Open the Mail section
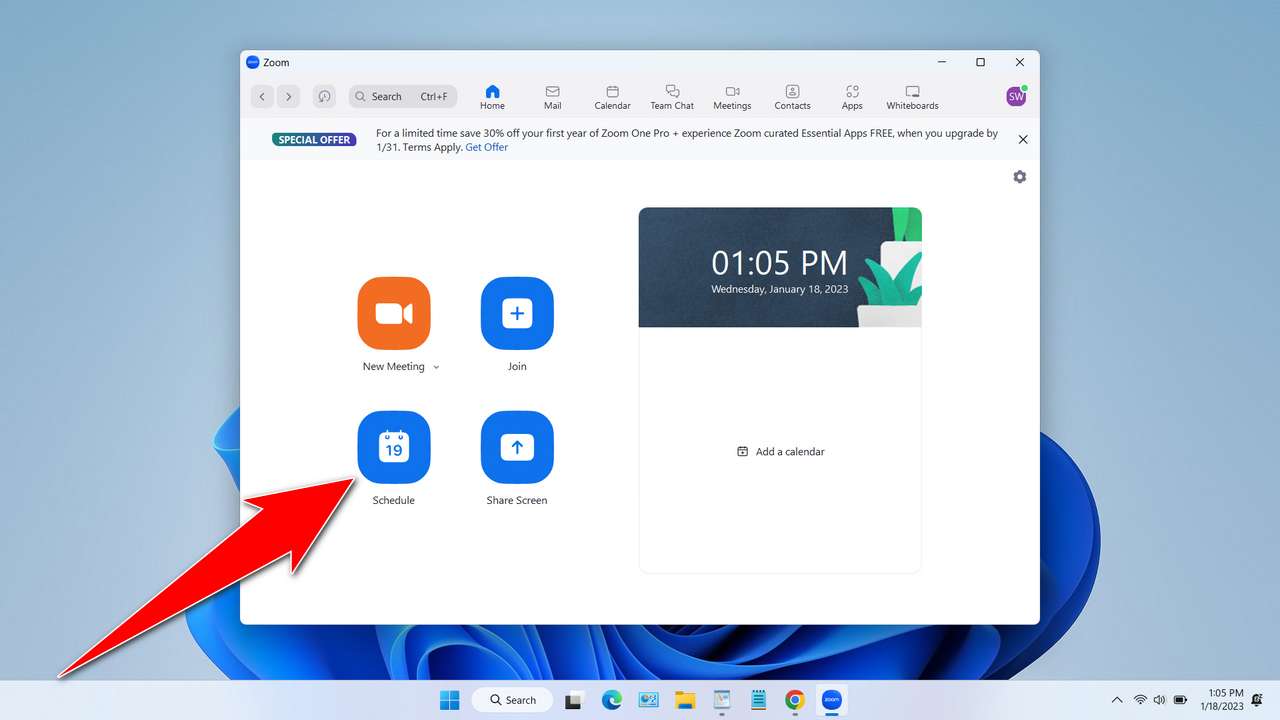This screenshot has width=1280, height=720. click(552, 95)
